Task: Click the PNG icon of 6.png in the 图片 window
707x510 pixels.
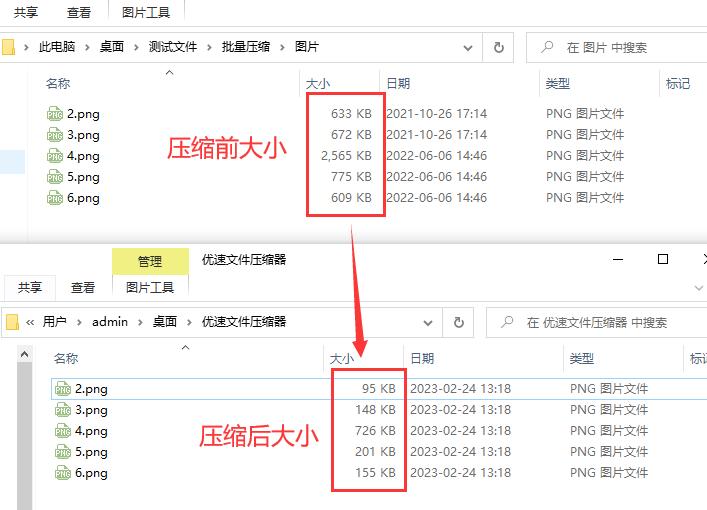Action: (x=55, y=198)
